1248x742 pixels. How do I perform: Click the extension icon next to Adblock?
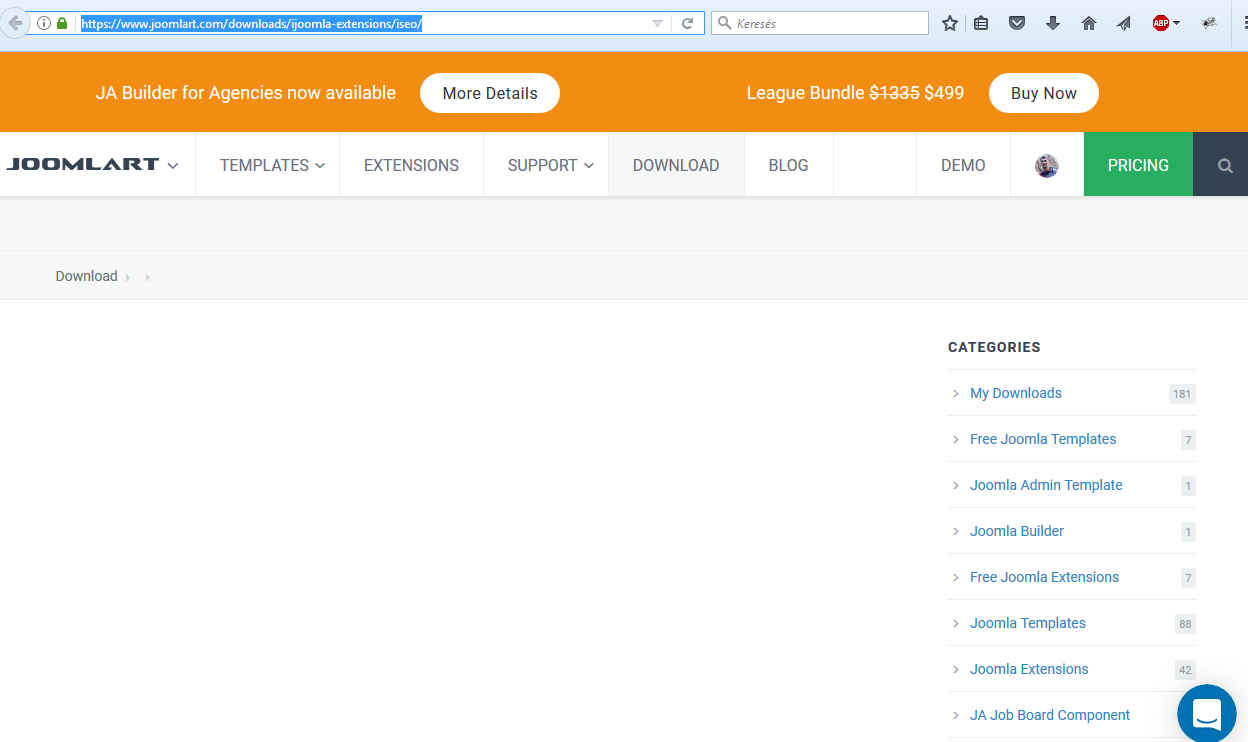click(x=1209, y=23)
